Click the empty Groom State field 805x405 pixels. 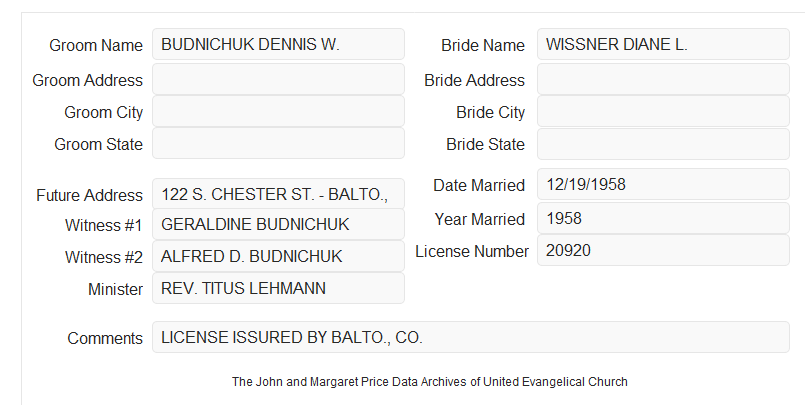click(278, 143)
